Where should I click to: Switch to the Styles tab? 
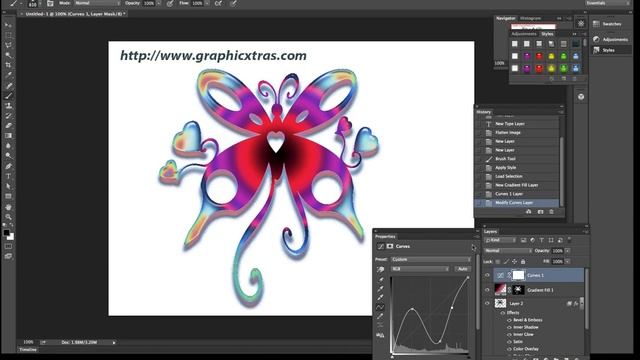pyautogui.click(x=547, y=34)
